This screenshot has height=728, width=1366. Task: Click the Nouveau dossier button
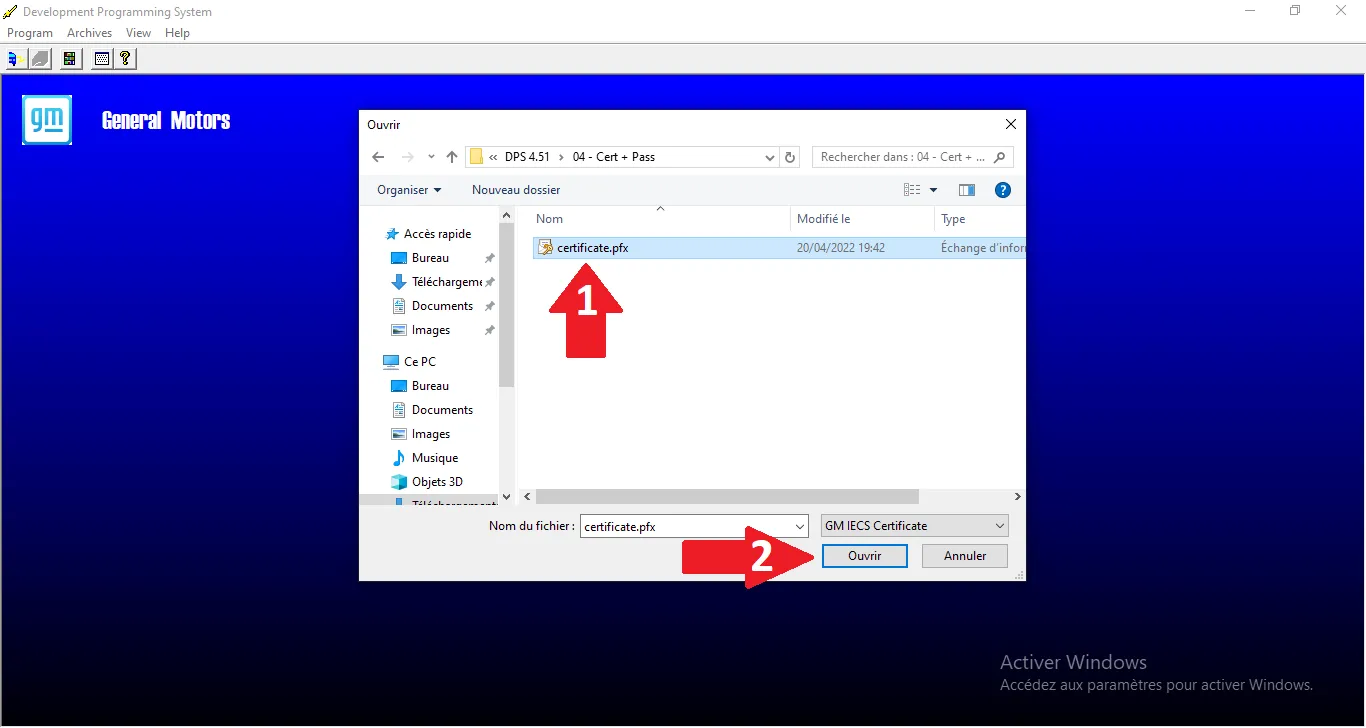[x=516, y=190]
